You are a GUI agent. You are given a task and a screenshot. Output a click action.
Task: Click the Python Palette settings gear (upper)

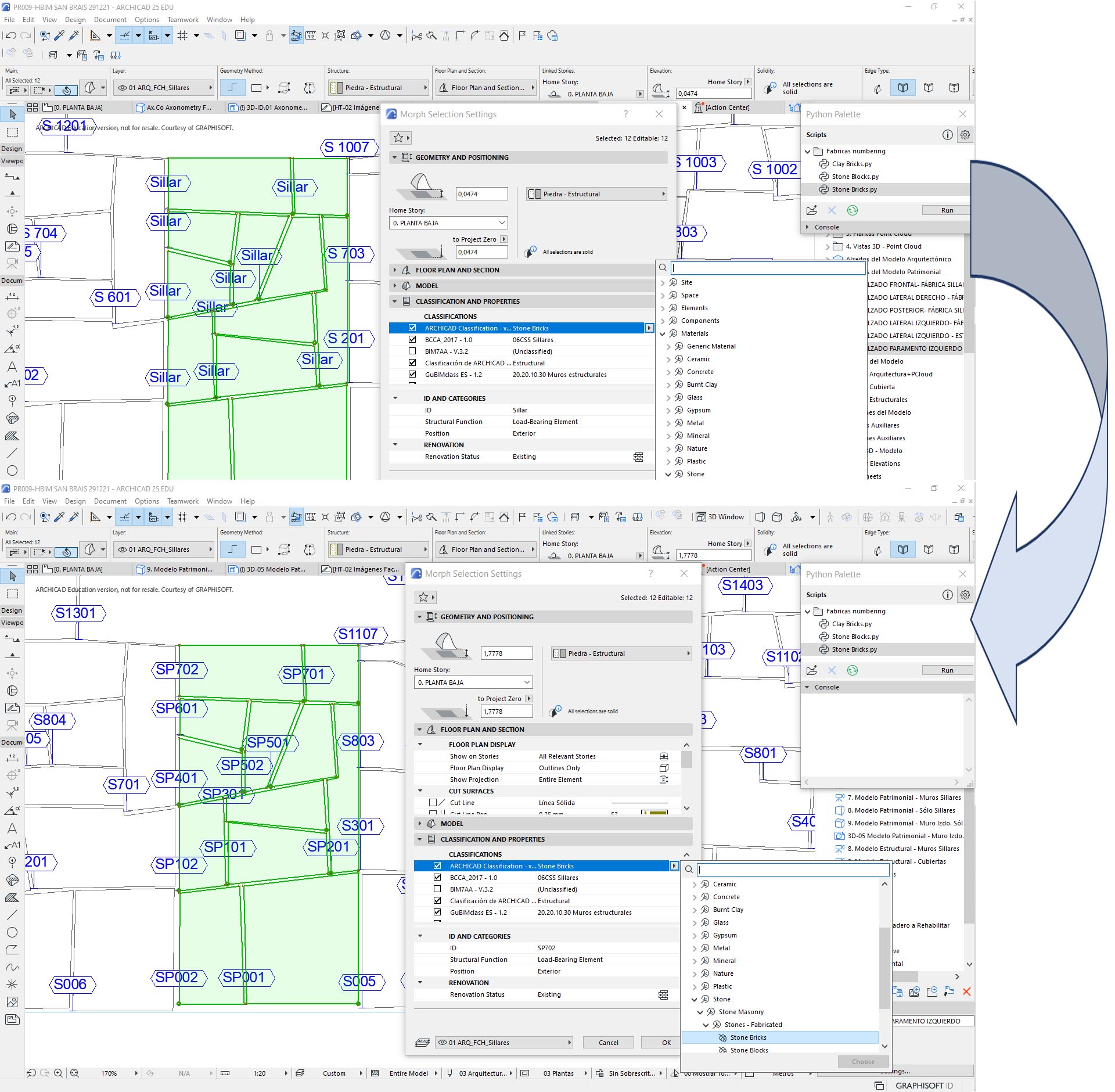[965, 135]
